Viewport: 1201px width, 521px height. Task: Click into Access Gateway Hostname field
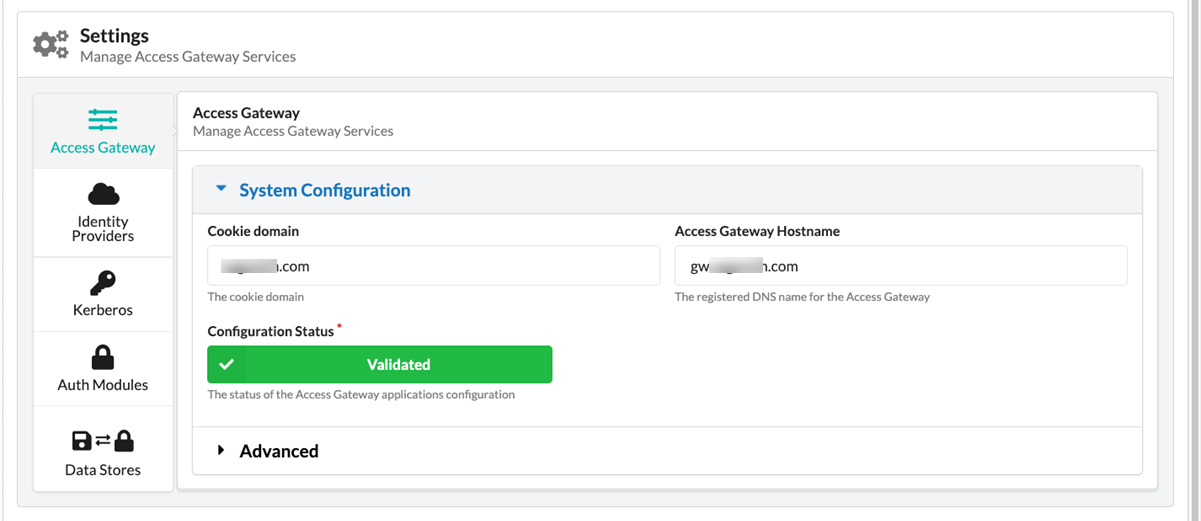coord(900,266)
